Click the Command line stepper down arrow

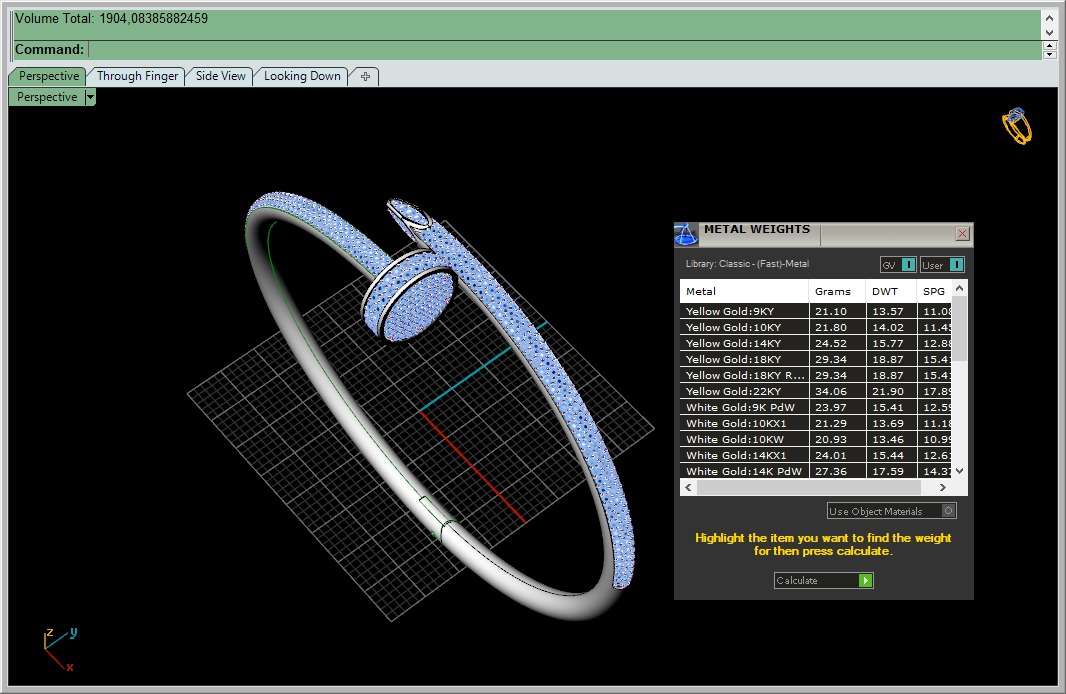click(x=1049, y=54)
